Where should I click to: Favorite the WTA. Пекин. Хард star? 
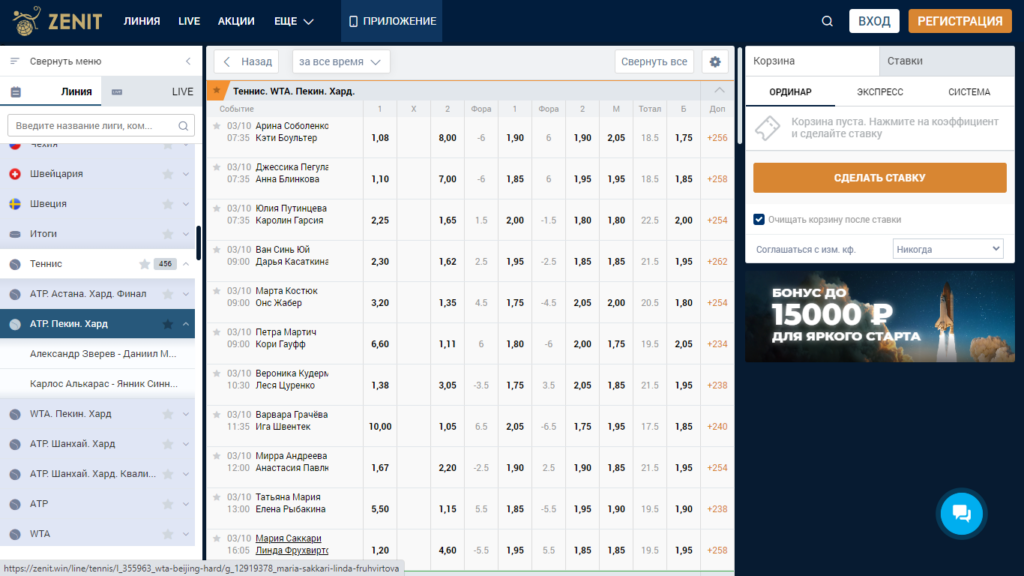point(168,414)
